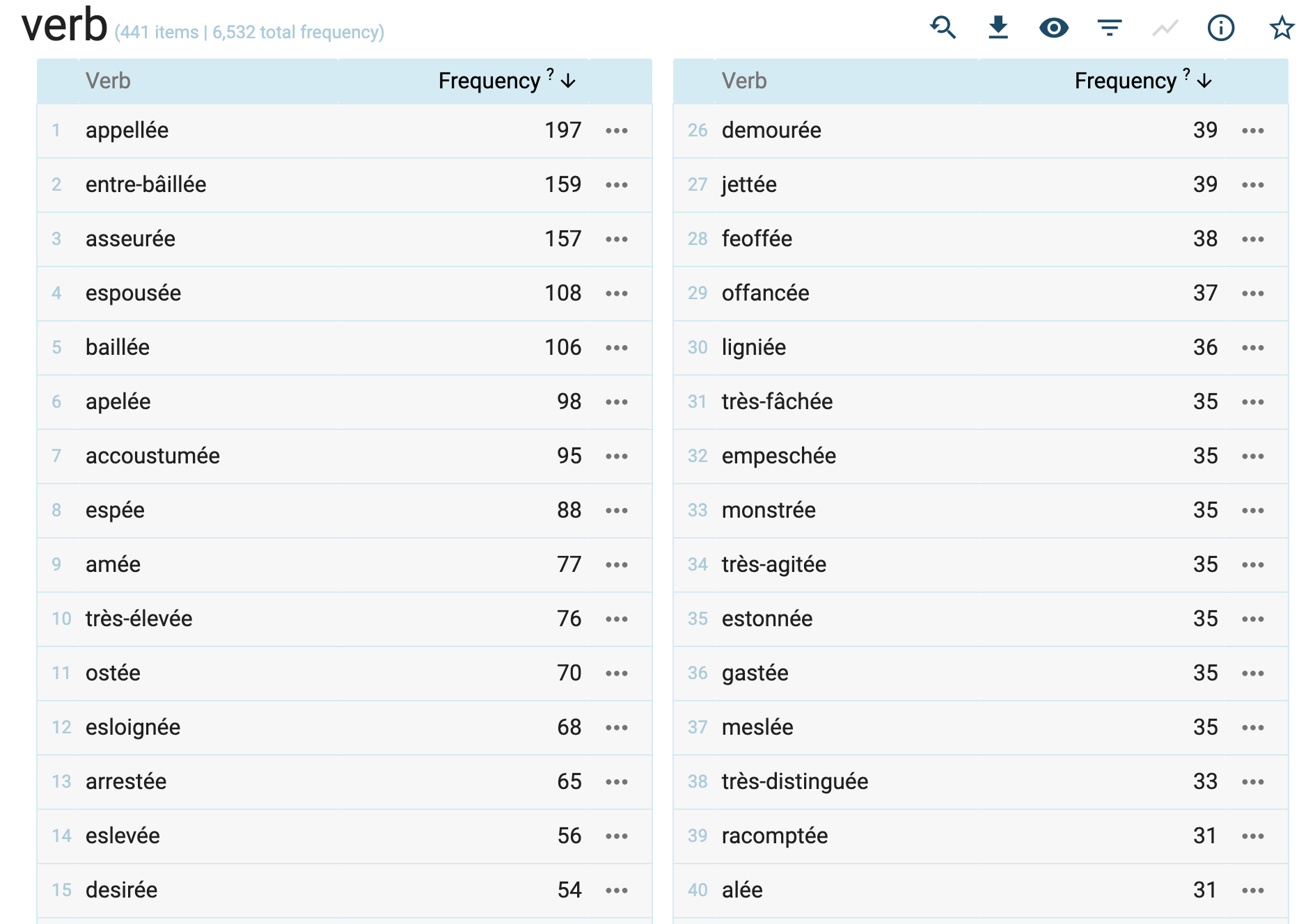Select the word appellée
The image size is (1299, 924).
[127, 131]
